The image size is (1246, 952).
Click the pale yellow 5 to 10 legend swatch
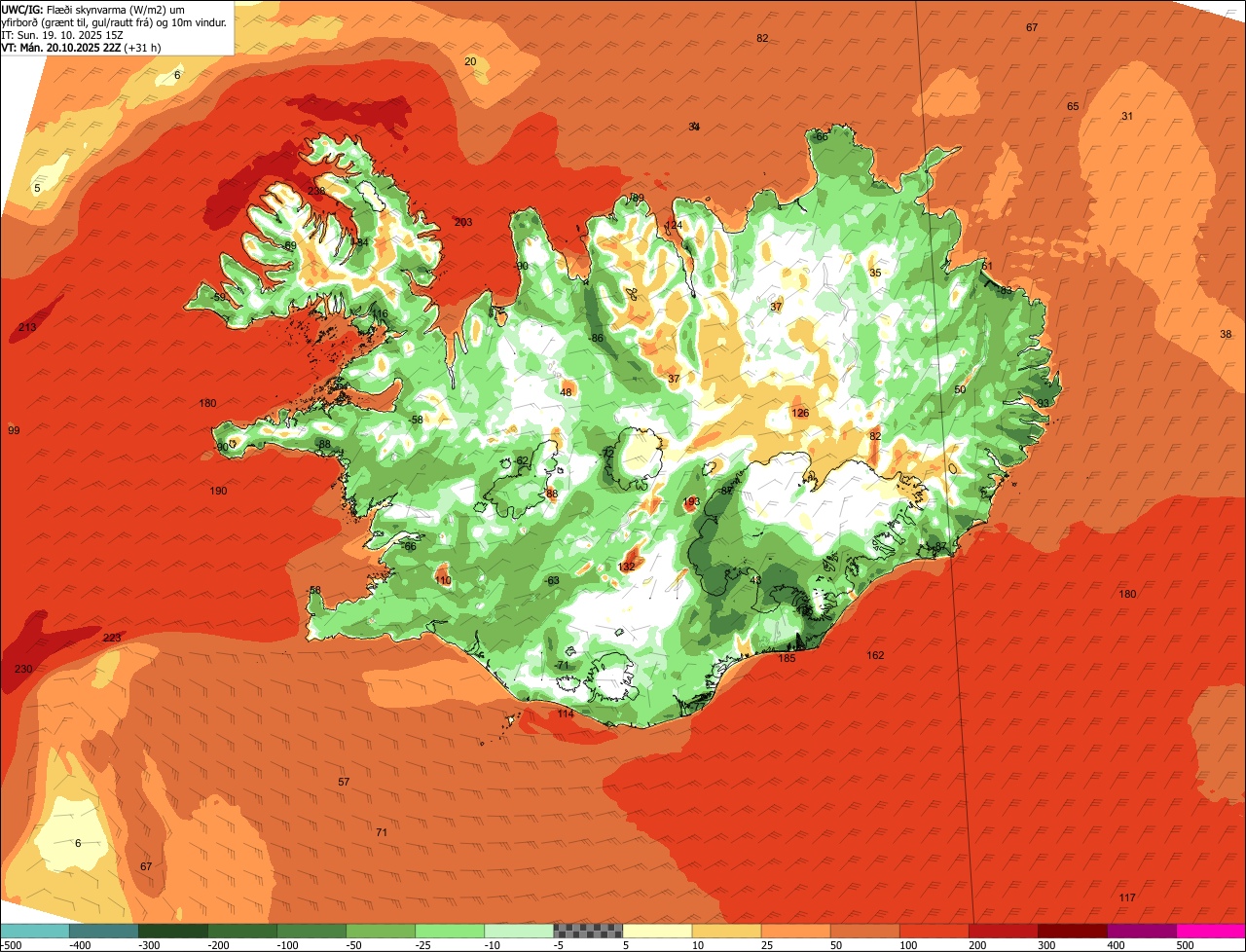point(657,930)
